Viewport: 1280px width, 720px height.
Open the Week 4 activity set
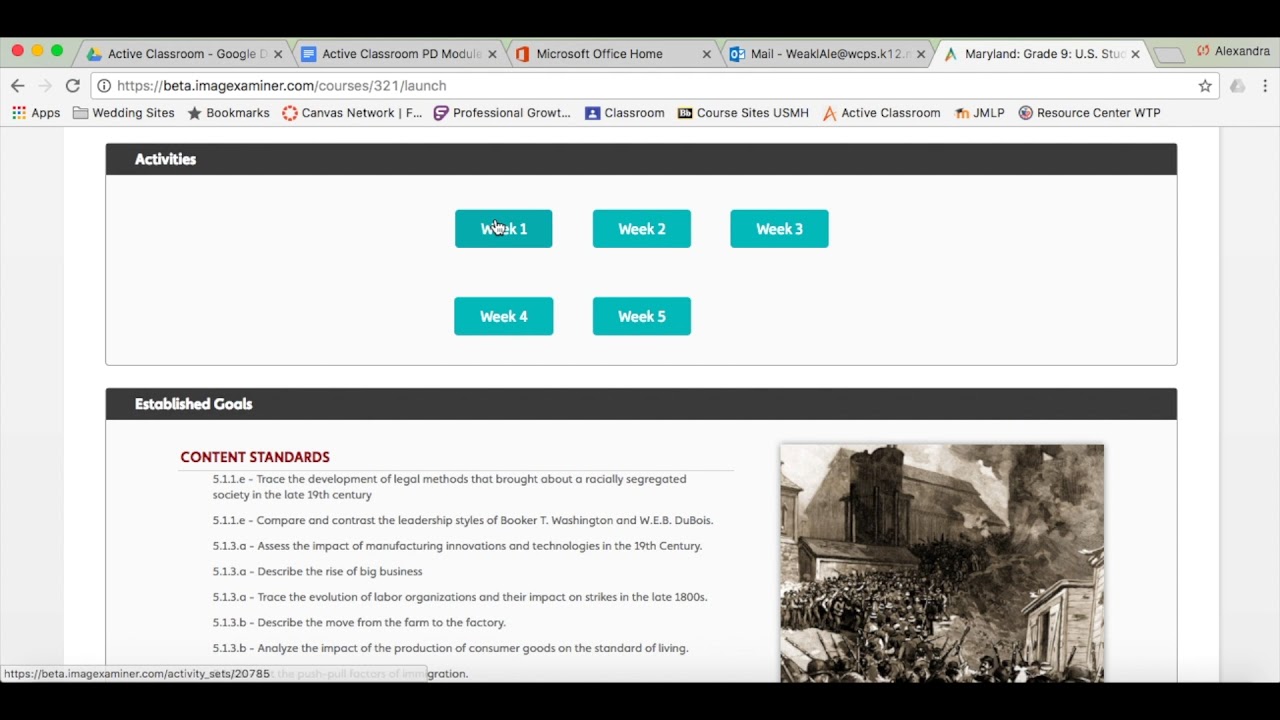point(503,316)
